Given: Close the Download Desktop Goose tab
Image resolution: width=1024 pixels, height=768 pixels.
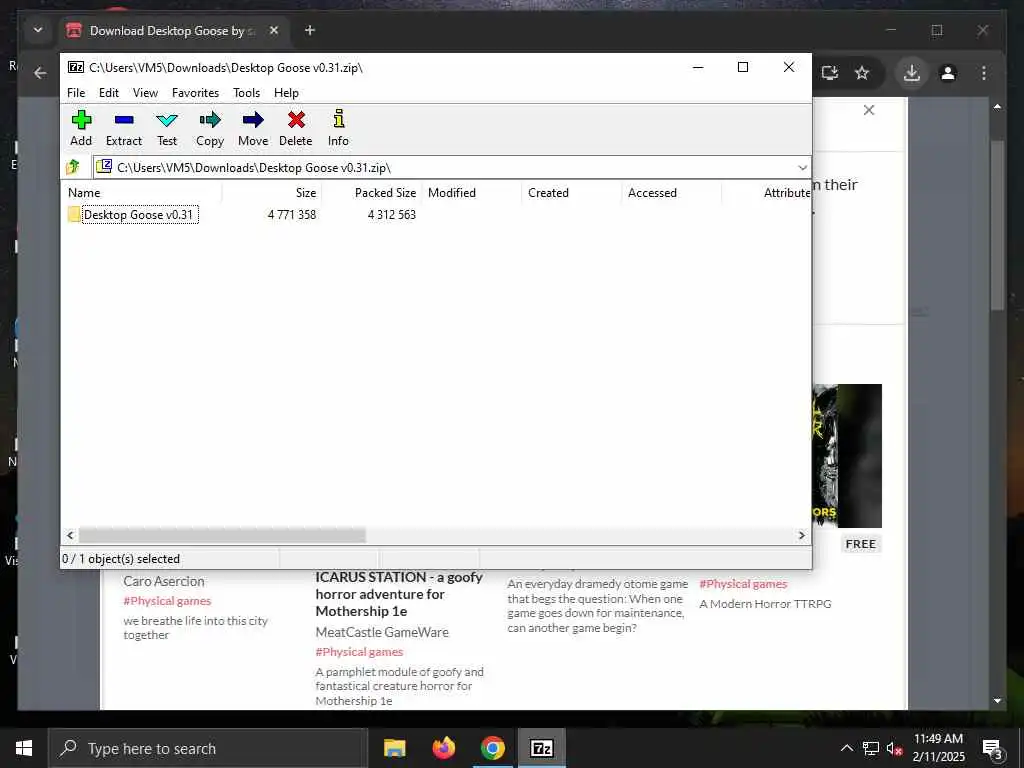Looking at the screenshot, I should 274,30.
